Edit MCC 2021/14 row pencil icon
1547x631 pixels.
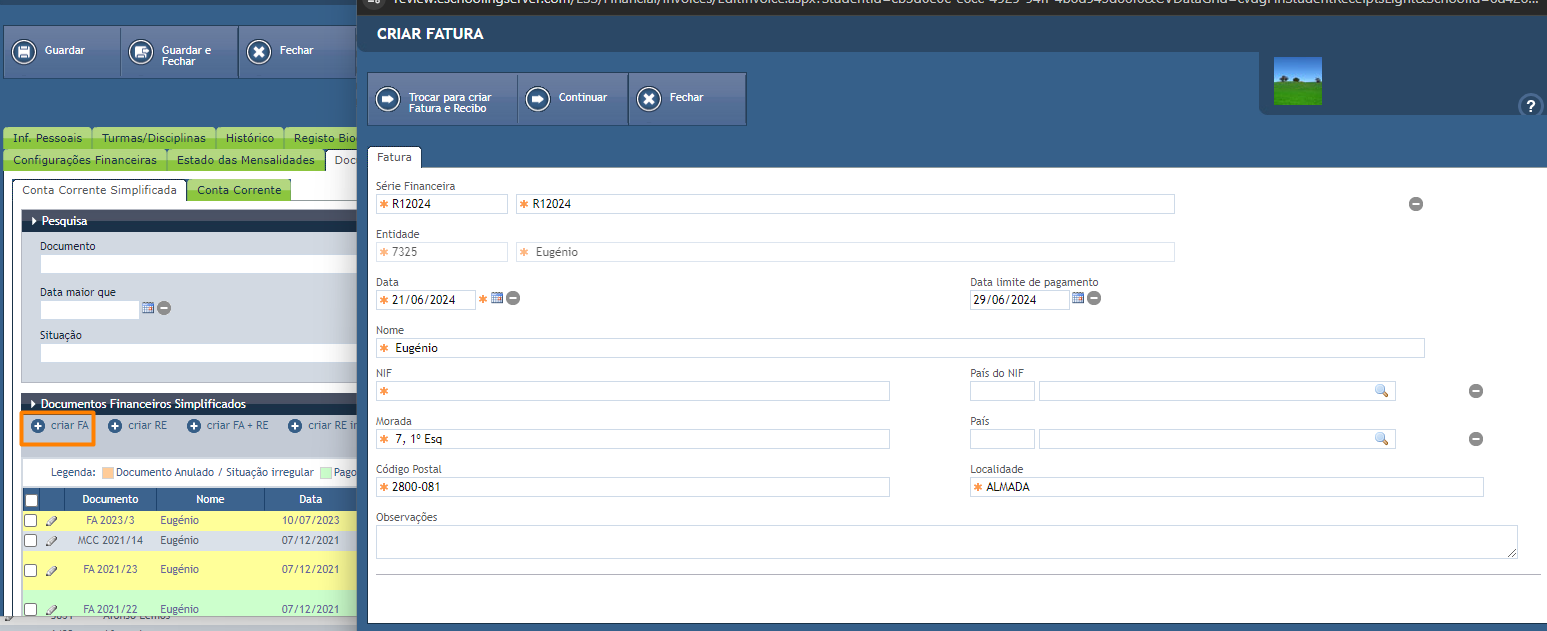click(x=52, y=541)
